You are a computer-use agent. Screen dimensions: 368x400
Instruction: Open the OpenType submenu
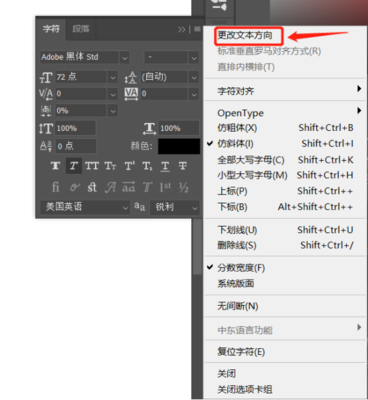(285, 113)
